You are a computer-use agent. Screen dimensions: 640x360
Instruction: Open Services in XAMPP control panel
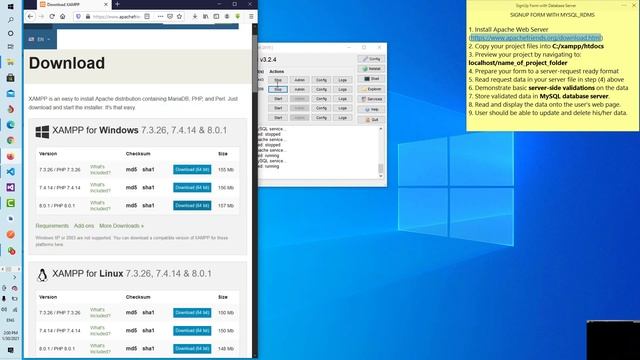(371, 99)
